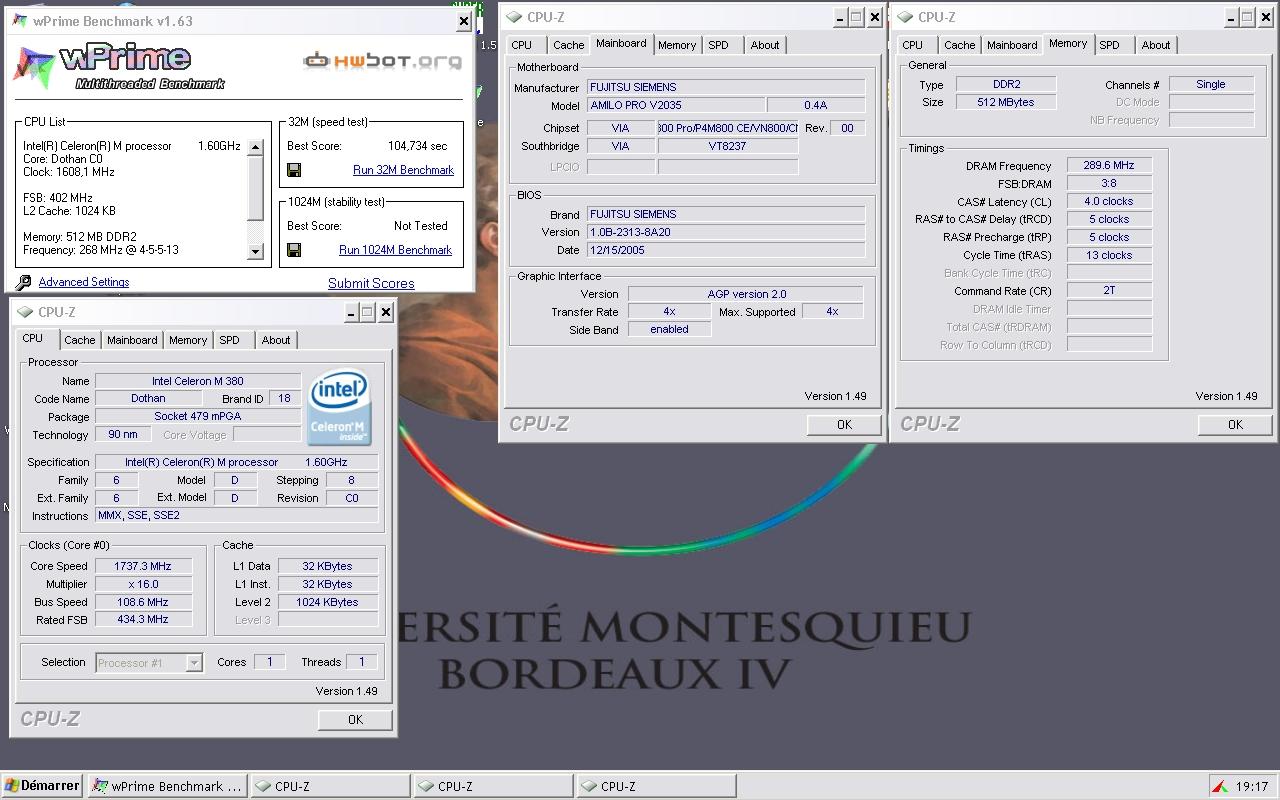1280x800 pixels.
Task: Click the wPrime title bar icon
Action: point(19,20)
